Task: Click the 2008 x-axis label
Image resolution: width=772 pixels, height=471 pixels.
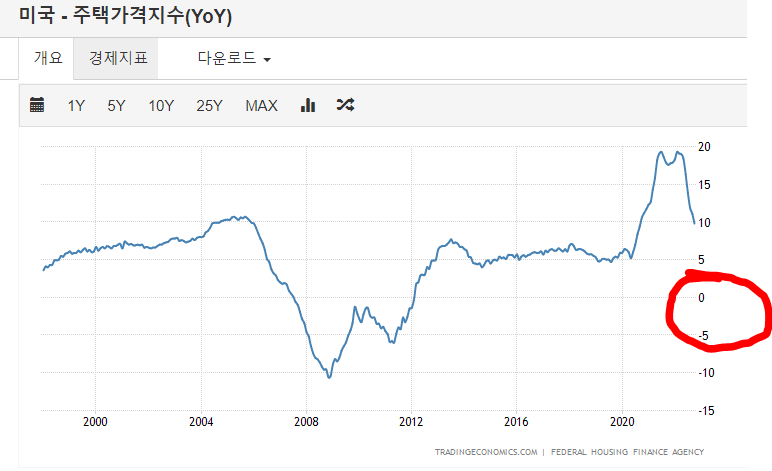Action: 306,422
